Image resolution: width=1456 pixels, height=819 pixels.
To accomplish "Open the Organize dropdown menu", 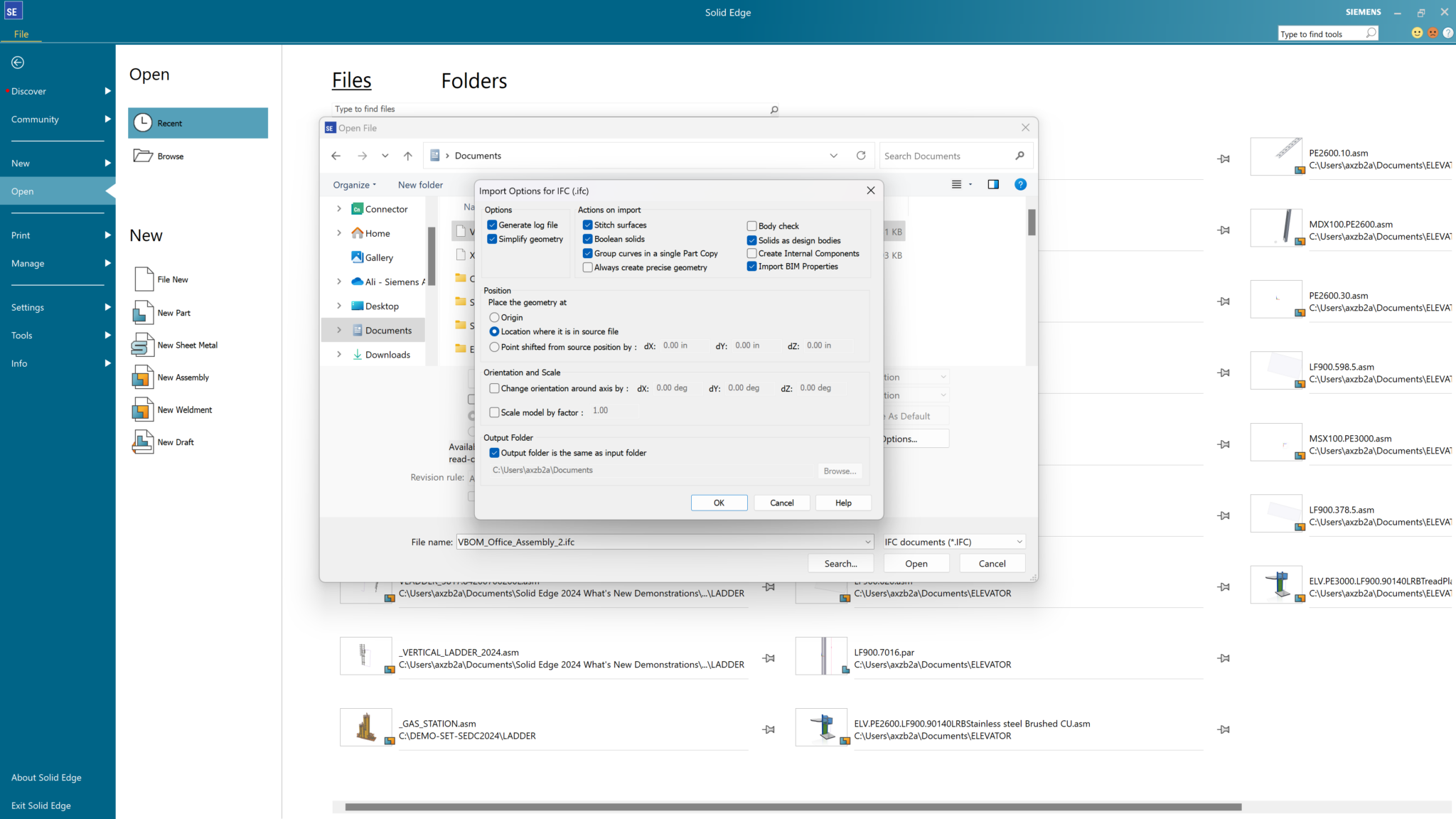I will (x=353, y=184).
